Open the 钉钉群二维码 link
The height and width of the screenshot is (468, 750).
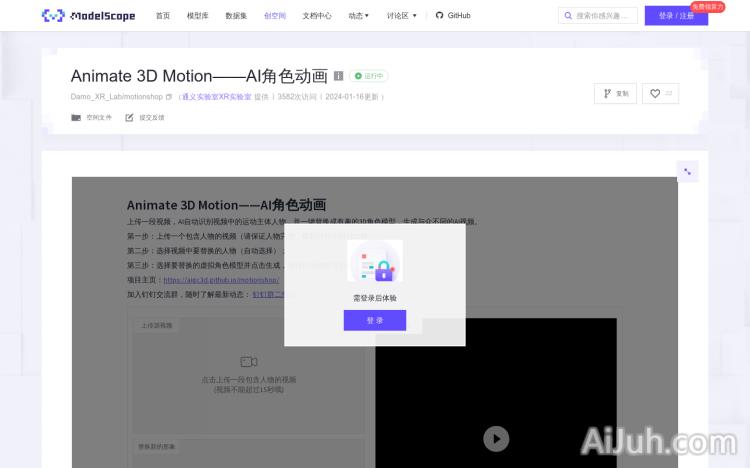[x=269, y=294]
